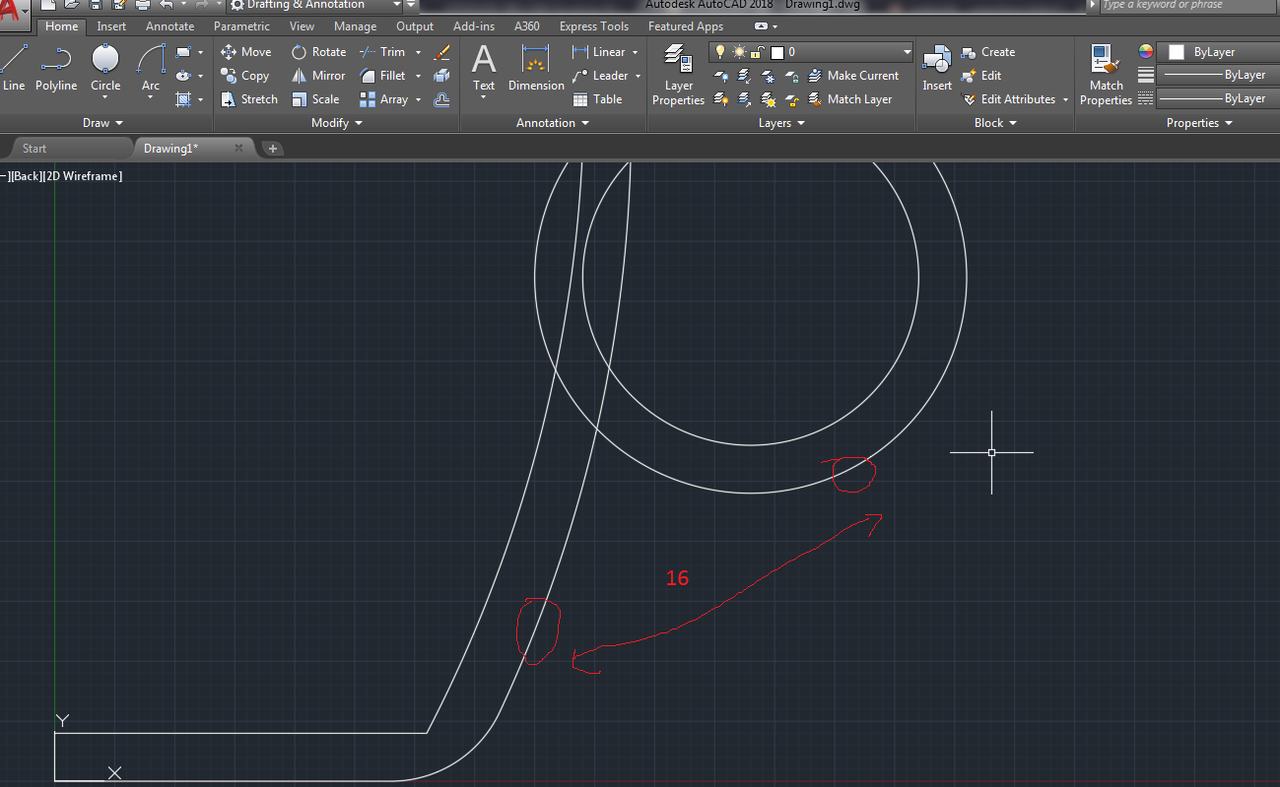Open the Mirror tool
1280x787 pixels.
[x=318, y=75]
